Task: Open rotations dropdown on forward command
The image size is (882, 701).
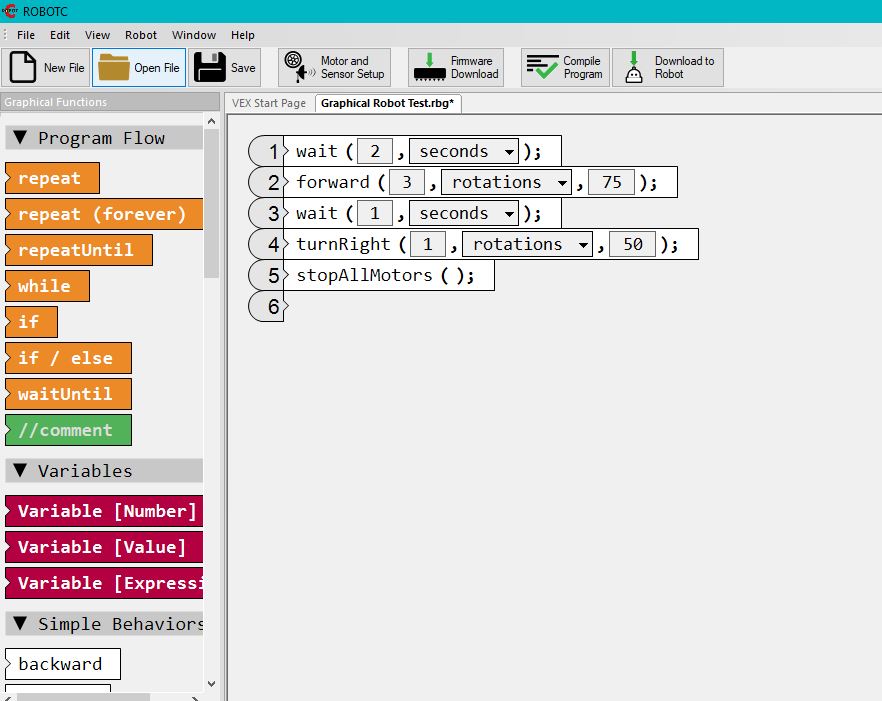Action: pyautogui.click(x=563, y=183)
